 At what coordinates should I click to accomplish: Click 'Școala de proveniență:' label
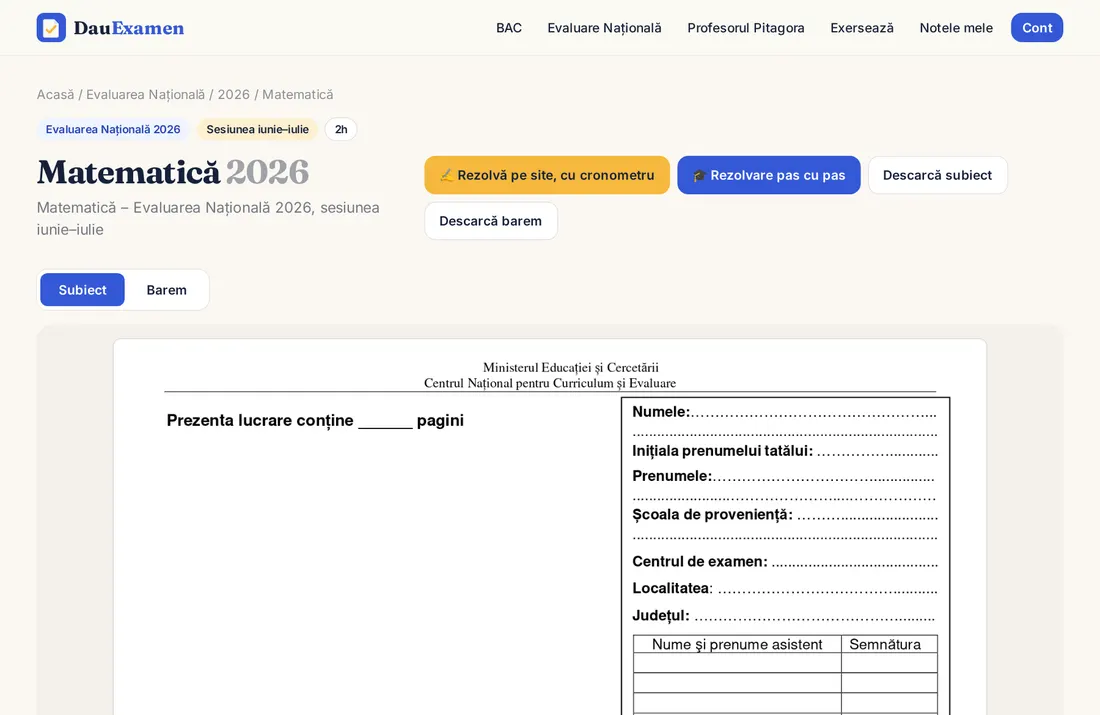712,514
